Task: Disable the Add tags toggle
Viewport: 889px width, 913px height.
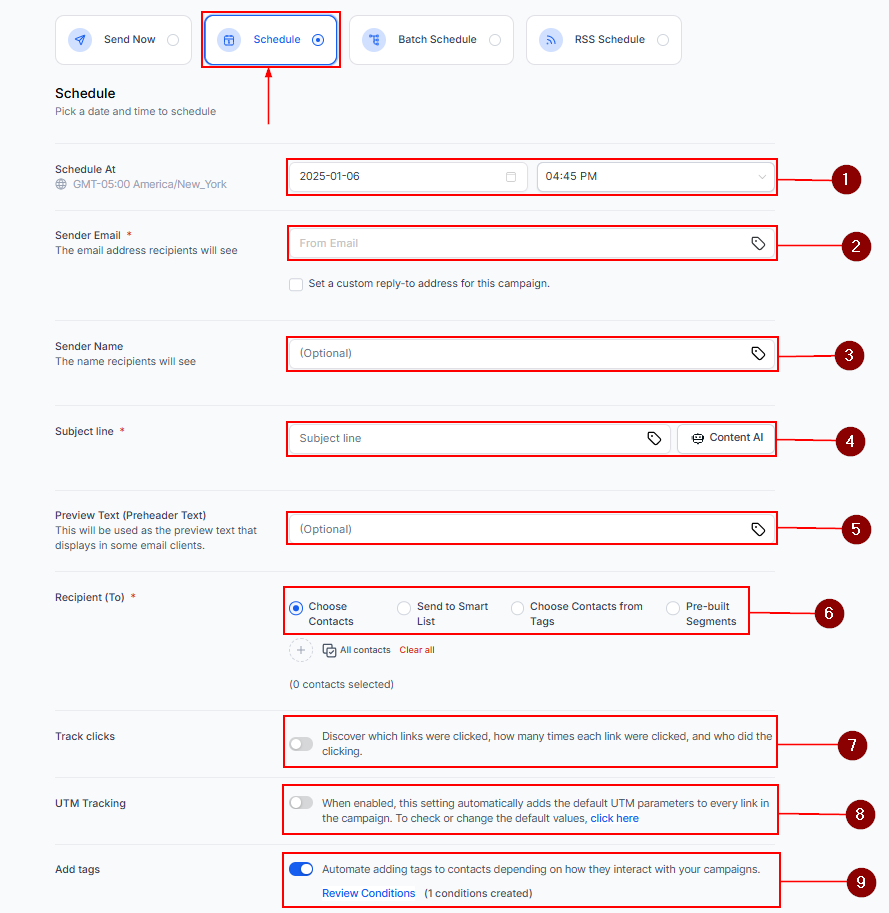Action: [x=301, y=869]
